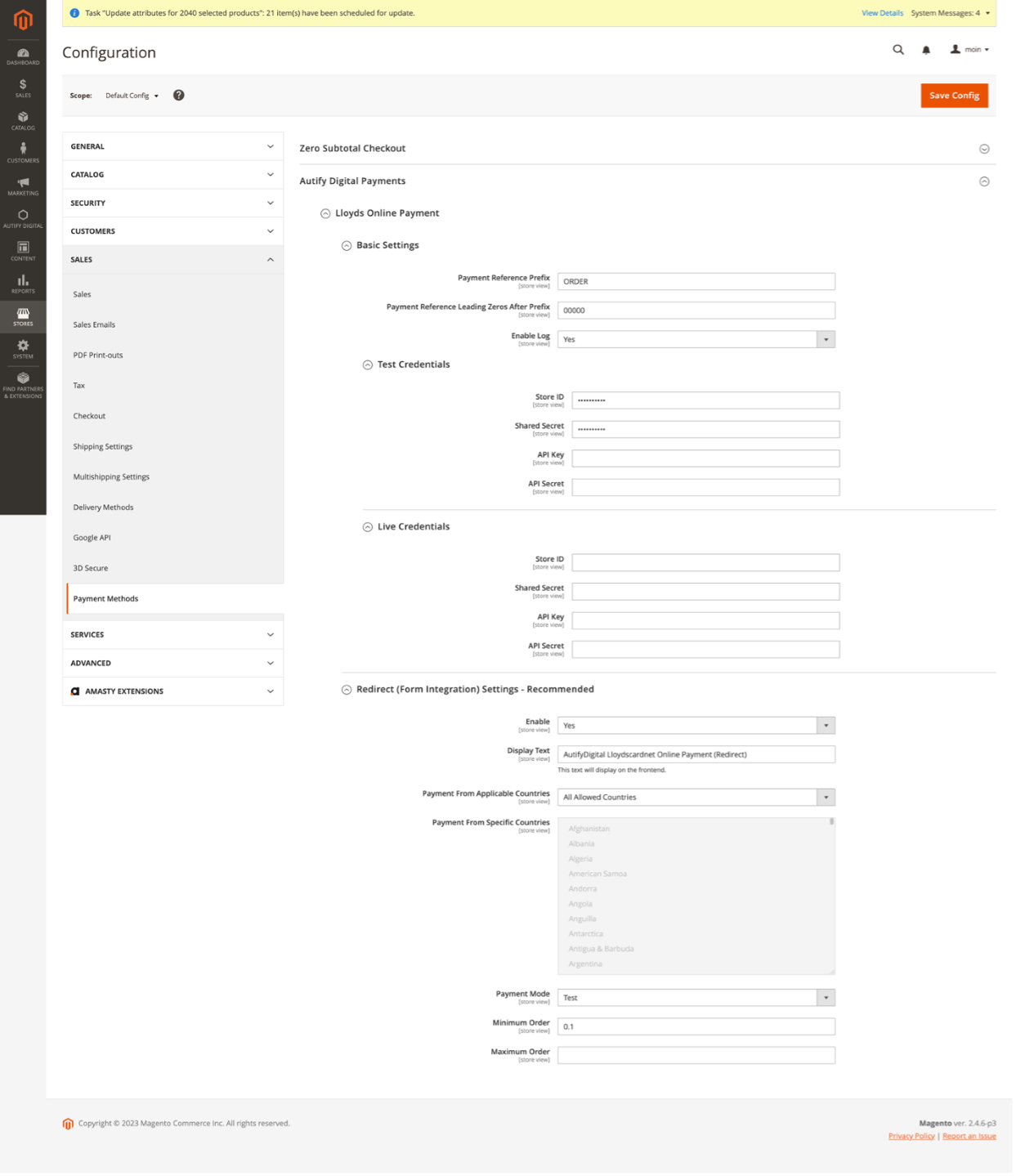Open the Content sidebar icon
The height and width of the screenshot is (1176, 1016).
coord(23,252)
